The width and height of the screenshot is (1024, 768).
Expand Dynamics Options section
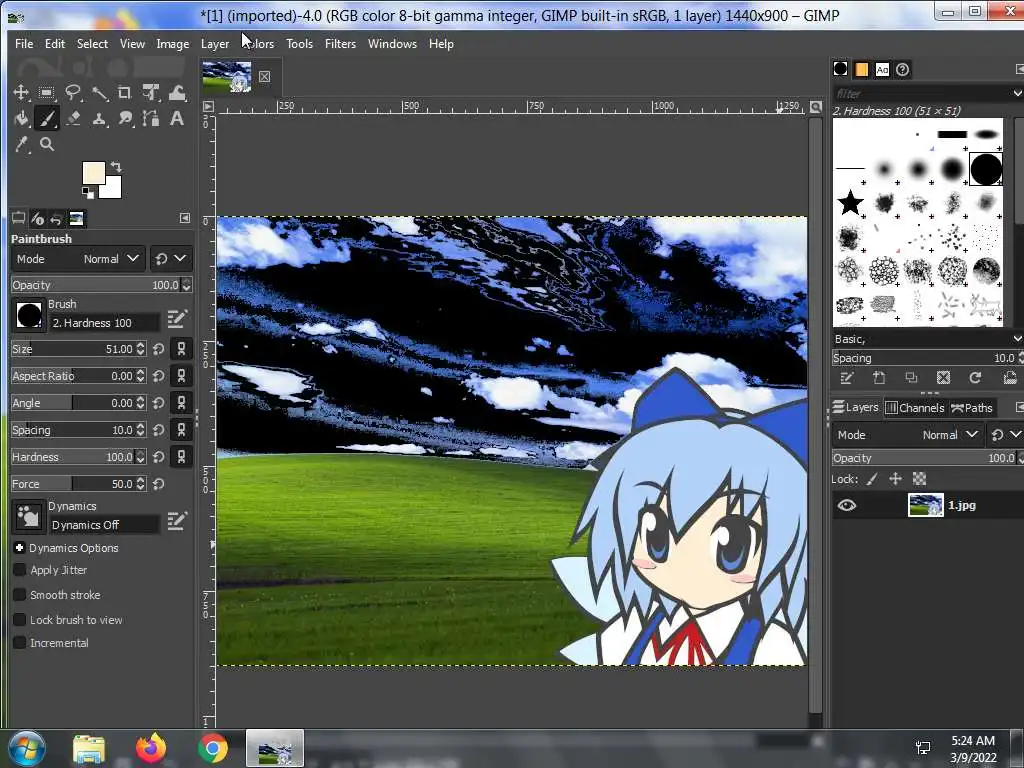coord(19,548)
